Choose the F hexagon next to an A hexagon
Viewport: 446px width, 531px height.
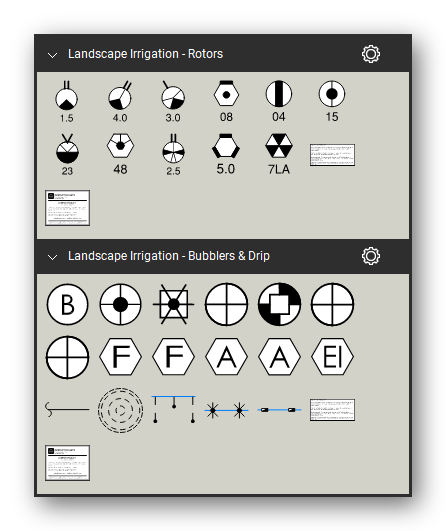pos(173,357)
